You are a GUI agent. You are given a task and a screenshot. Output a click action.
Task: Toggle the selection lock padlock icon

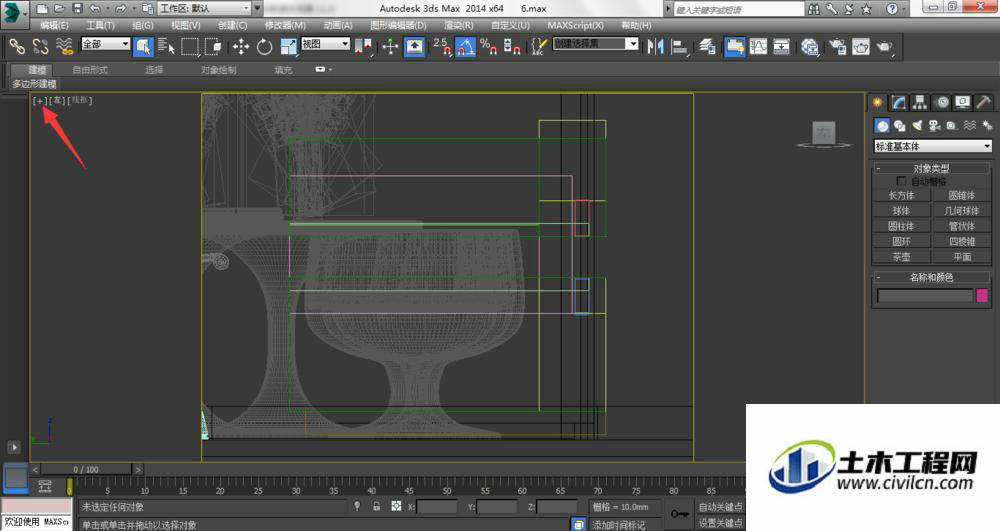coord(376,506)
